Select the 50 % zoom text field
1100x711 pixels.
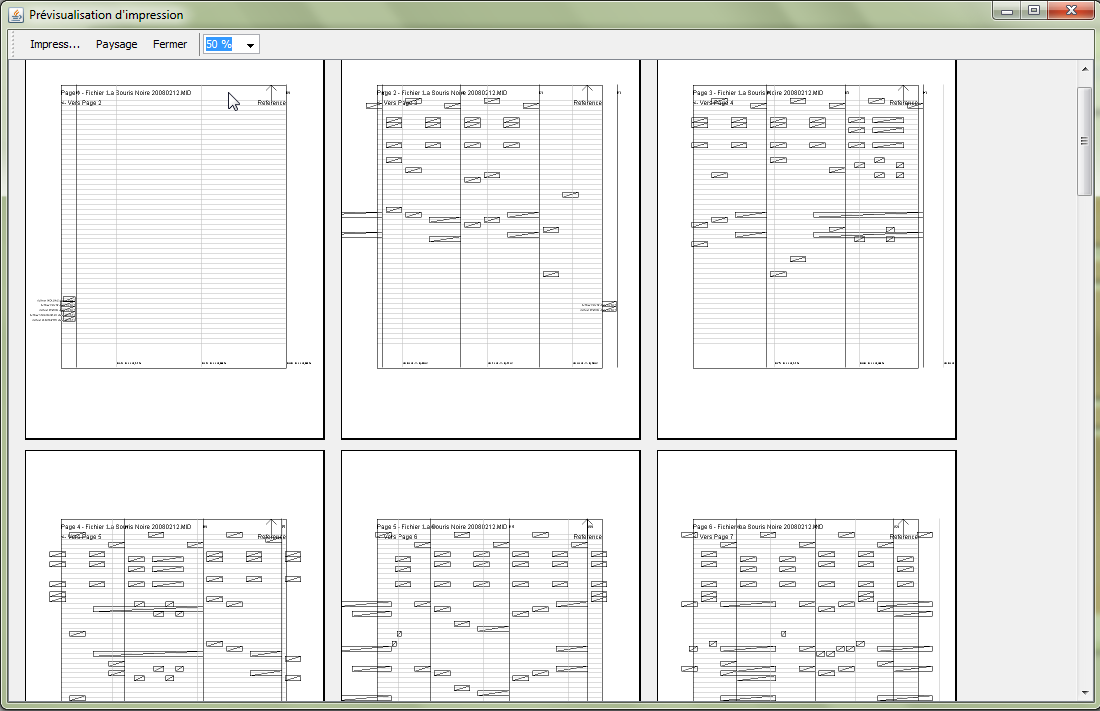pos(222,44)
